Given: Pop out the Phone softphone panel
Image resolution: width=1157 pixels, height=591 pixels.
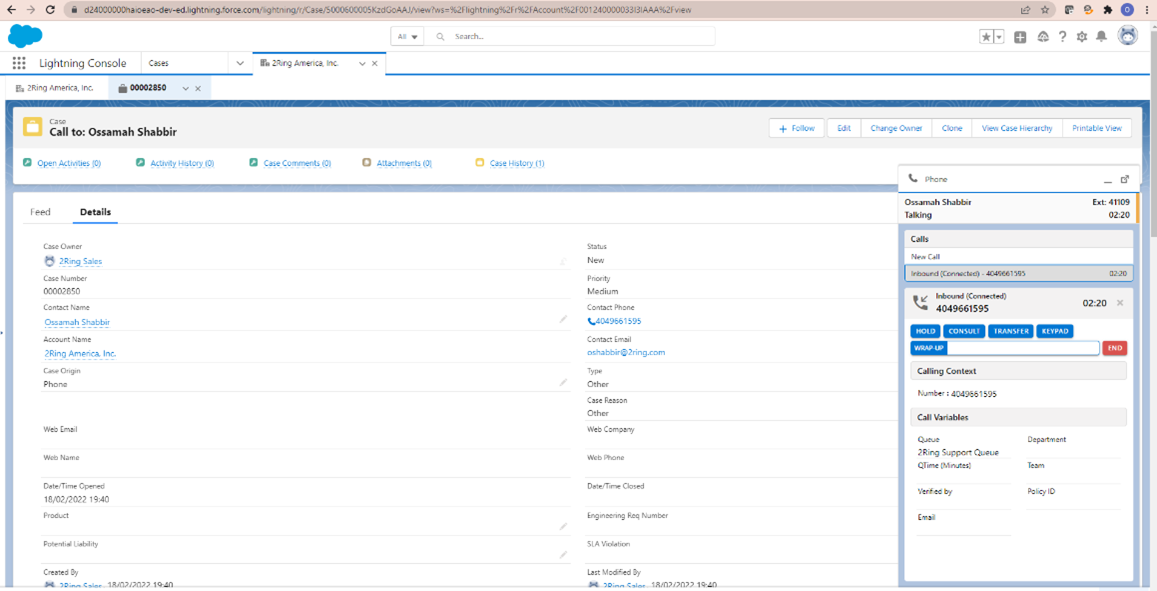Looking at the screenshot, I should (x=1126, y=180).
